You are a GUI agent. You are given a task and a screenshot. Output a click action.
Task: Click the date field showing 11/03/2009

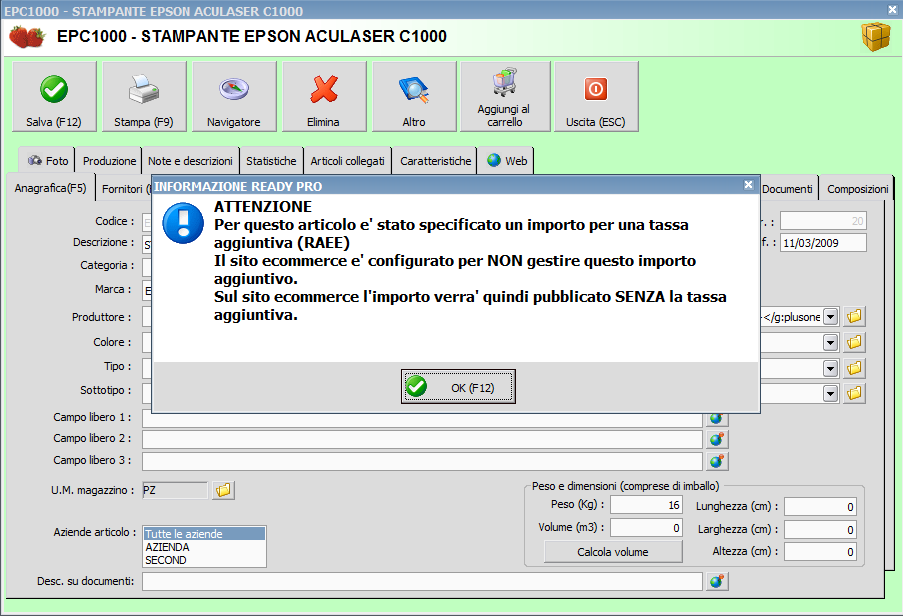[823, 243]
